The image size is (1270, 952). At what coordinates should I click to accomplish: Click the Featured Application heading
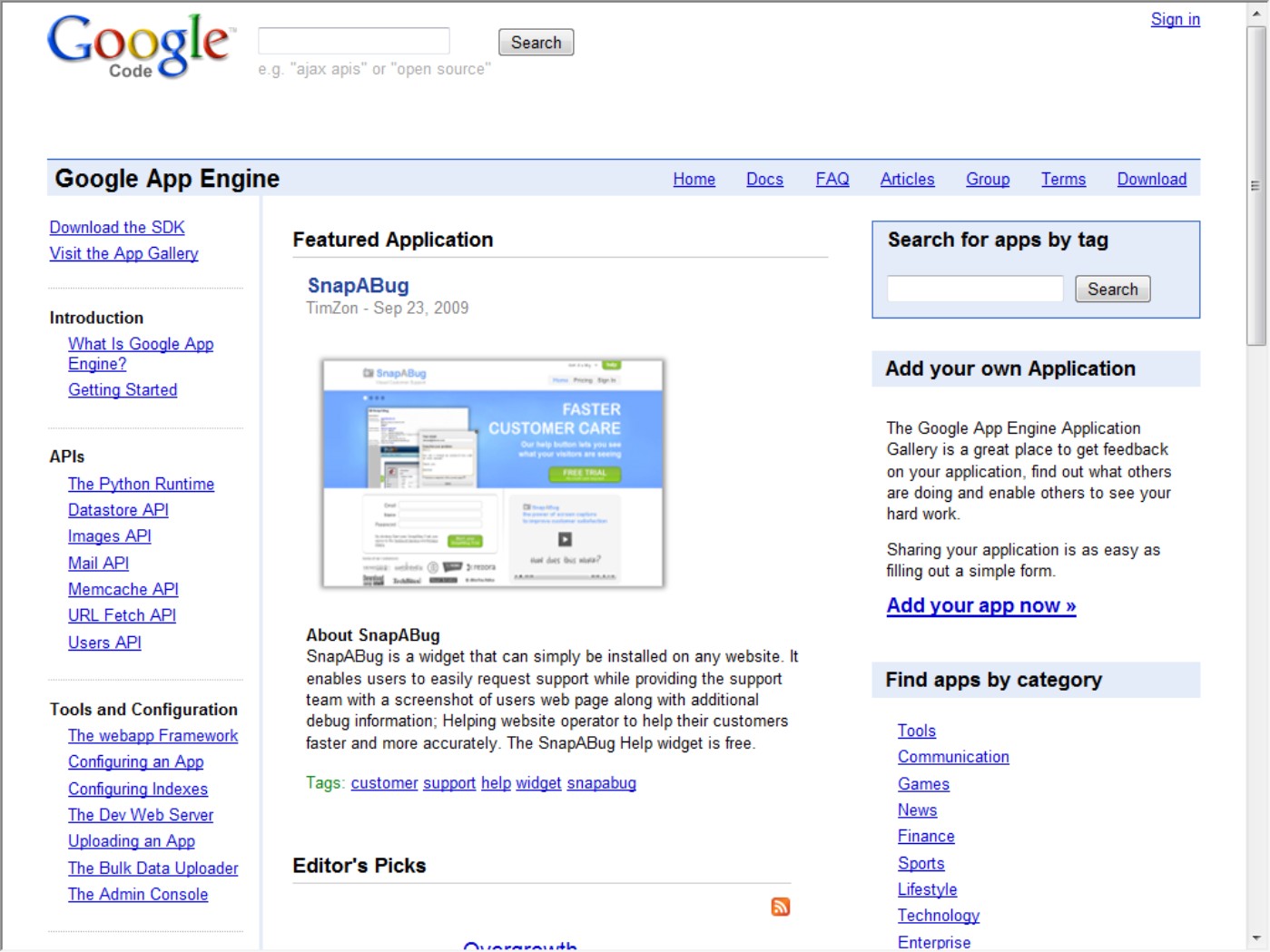click(393, 240)
